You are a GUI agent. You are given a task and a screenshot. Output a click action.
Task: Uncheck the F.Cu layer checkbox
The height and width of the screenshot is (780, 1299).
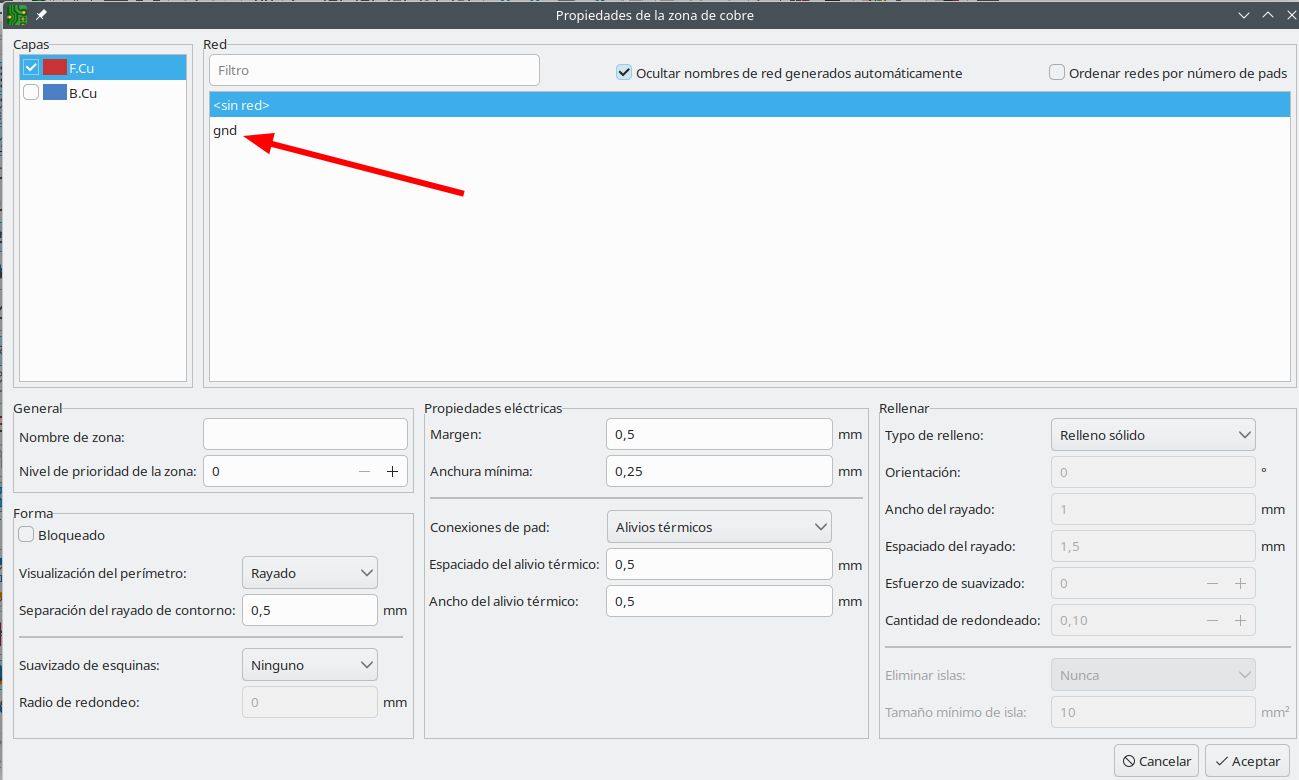coord(31,68)
